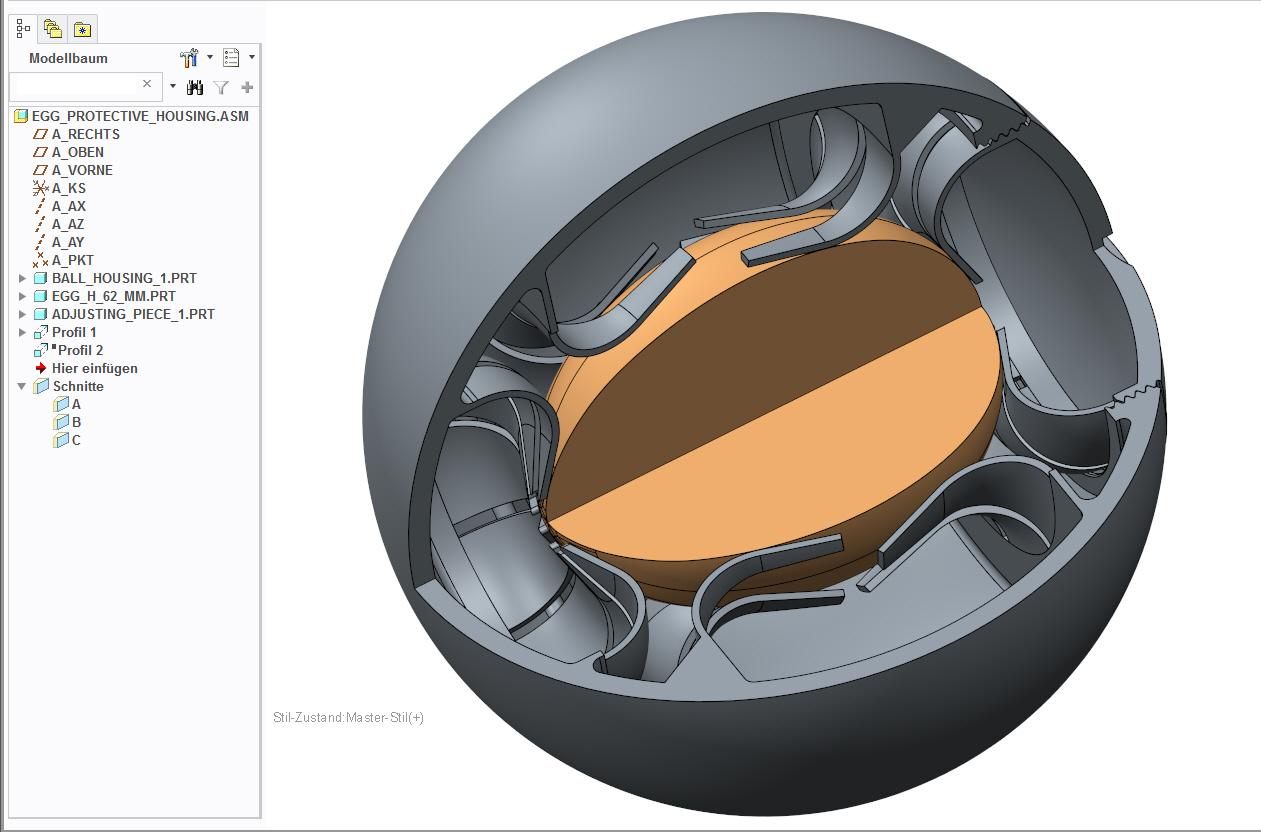
Task: Select cross section C
Action: pyautogui.click(x=76, y=440)
